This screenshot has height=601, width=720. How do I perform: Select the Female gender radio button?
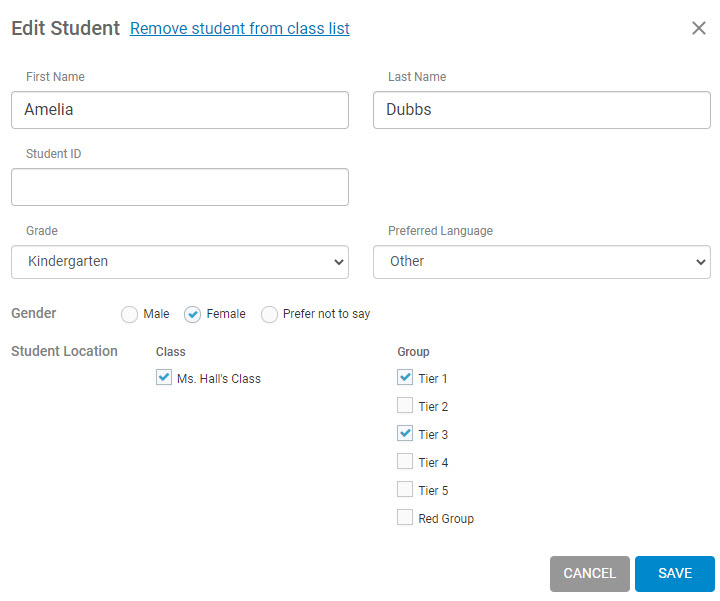coord(192,315)
